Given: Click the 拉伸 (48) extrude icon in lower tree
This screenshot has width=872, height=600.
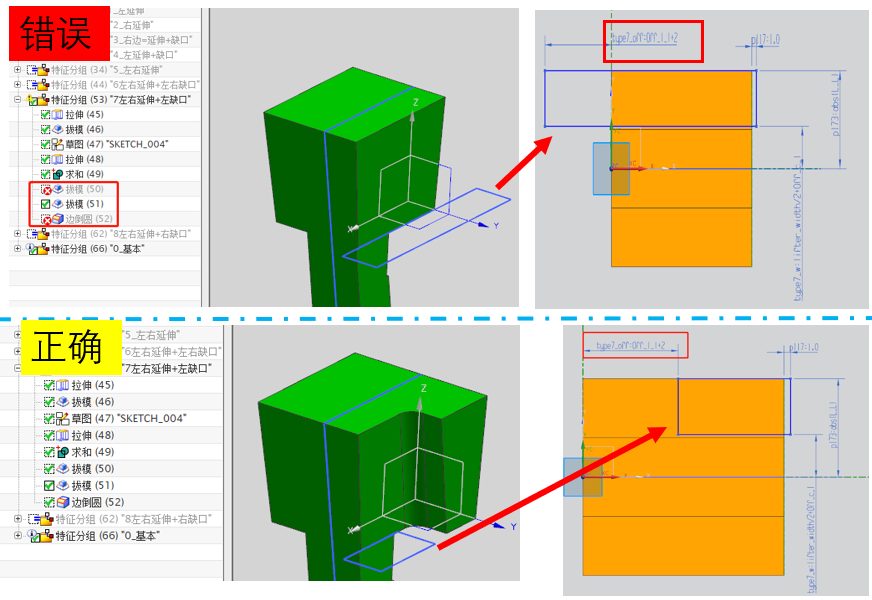Looking at the screenshot, I should (x=62, y=435).
